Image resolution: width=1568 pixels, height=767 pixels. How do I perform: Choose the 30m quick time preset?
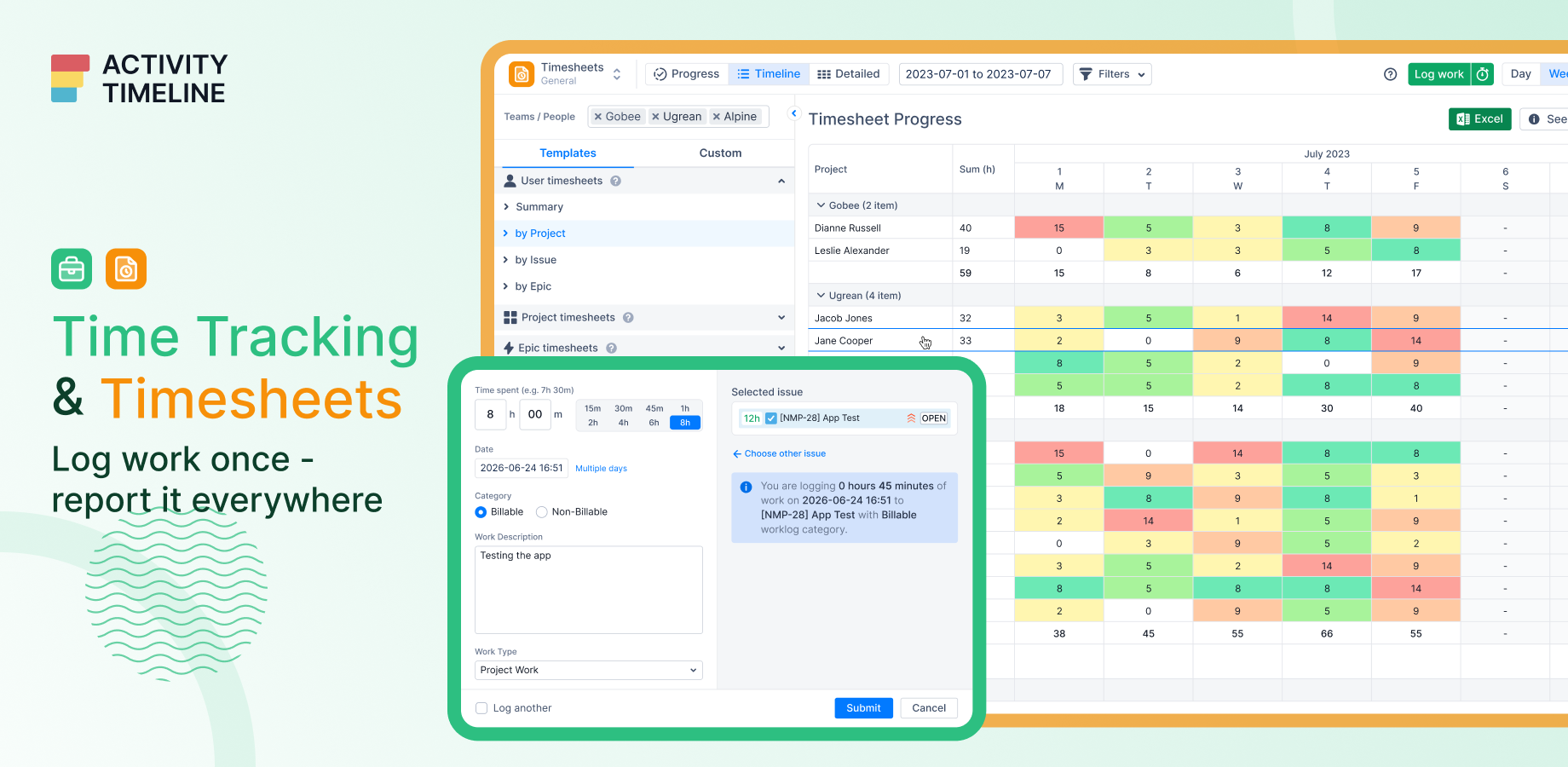tap(624, 409)
